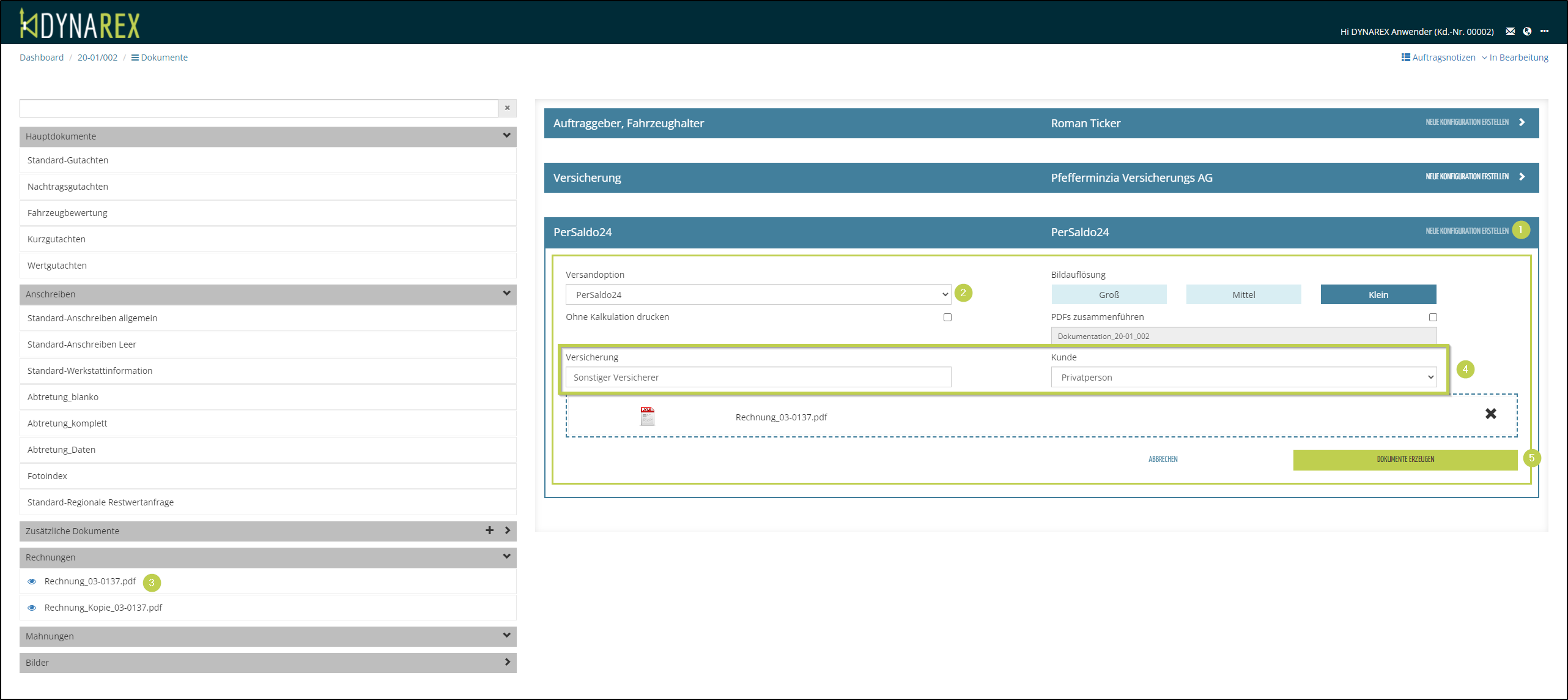Click the Dokumente erzeugen button
The height and width of the screenshot is (700, 1568).
click(x=1405, y=460)
